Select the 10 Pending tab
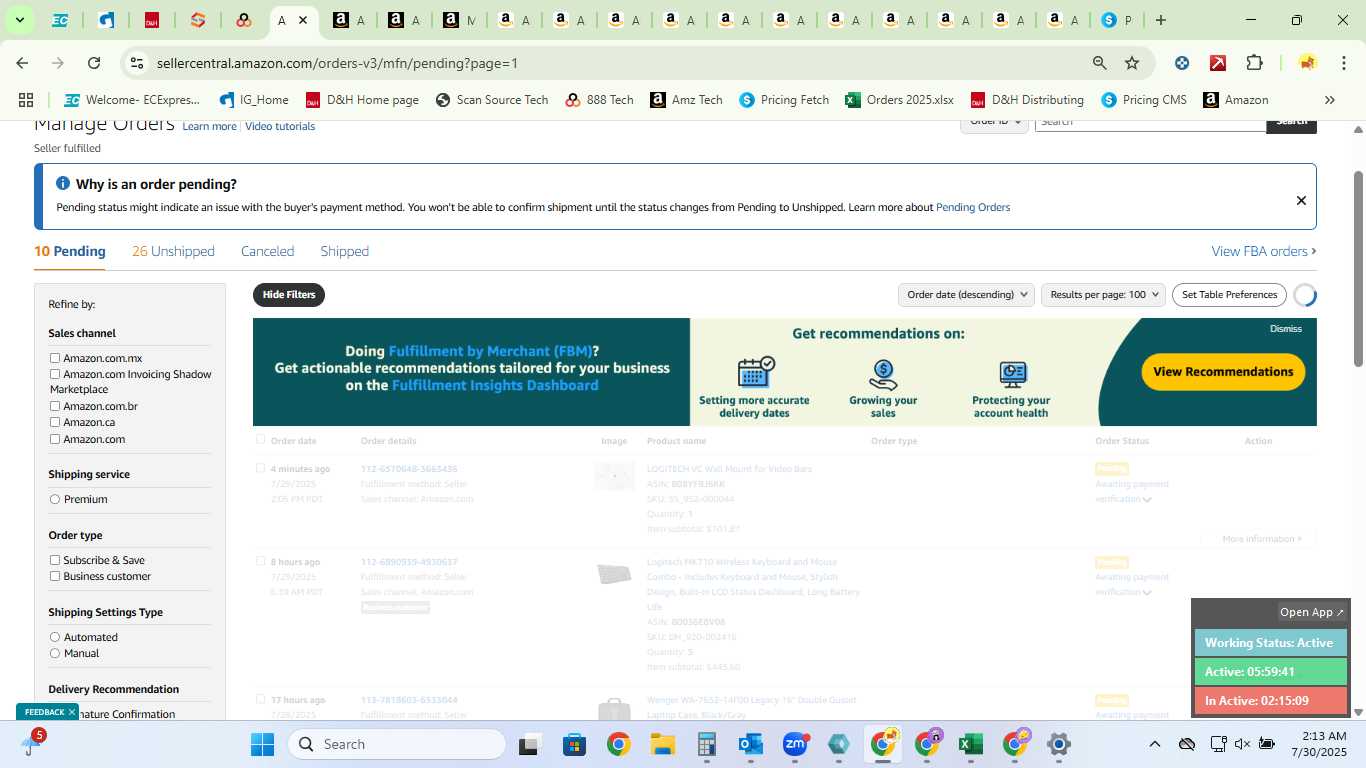This screenshot has height=768, width=1366. [x=70, y=251]
